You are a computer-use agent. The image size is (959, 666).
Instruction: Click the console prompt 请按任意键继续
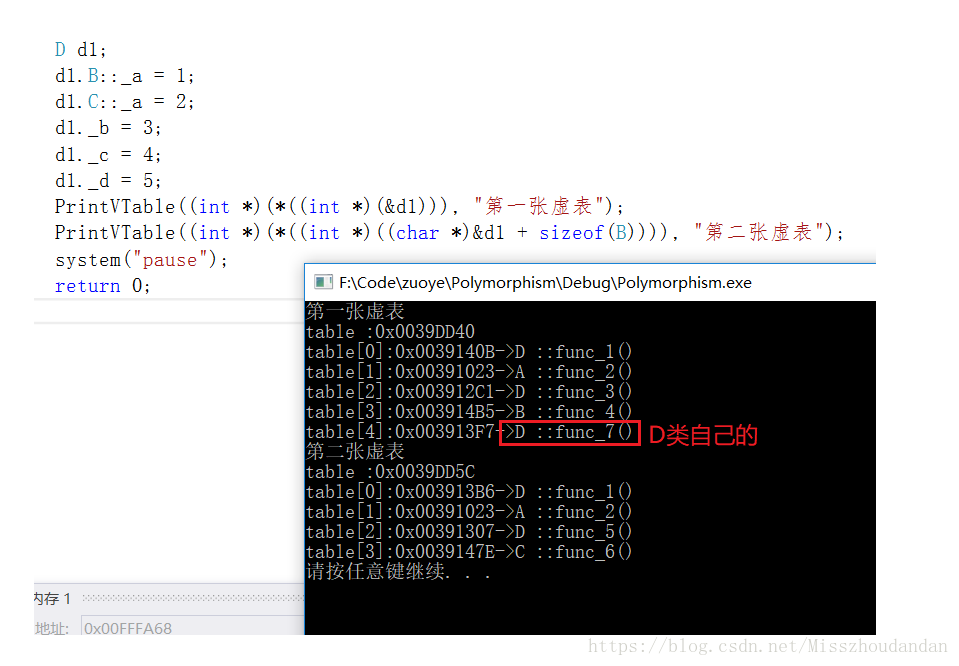[x=398, y=572]
